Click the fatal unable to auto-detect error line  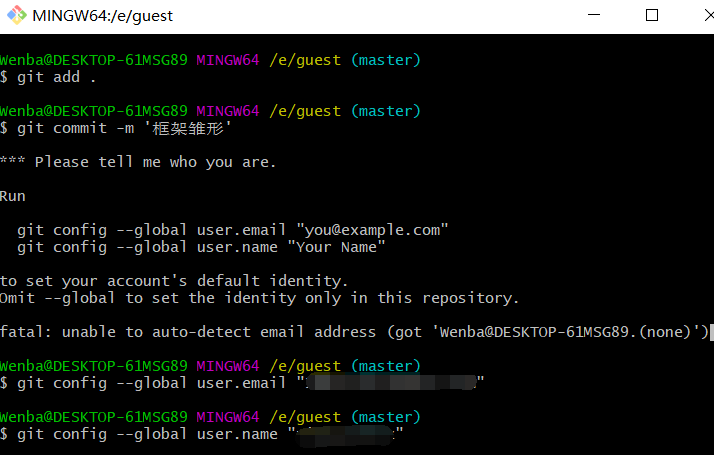(x=355, y=332)
